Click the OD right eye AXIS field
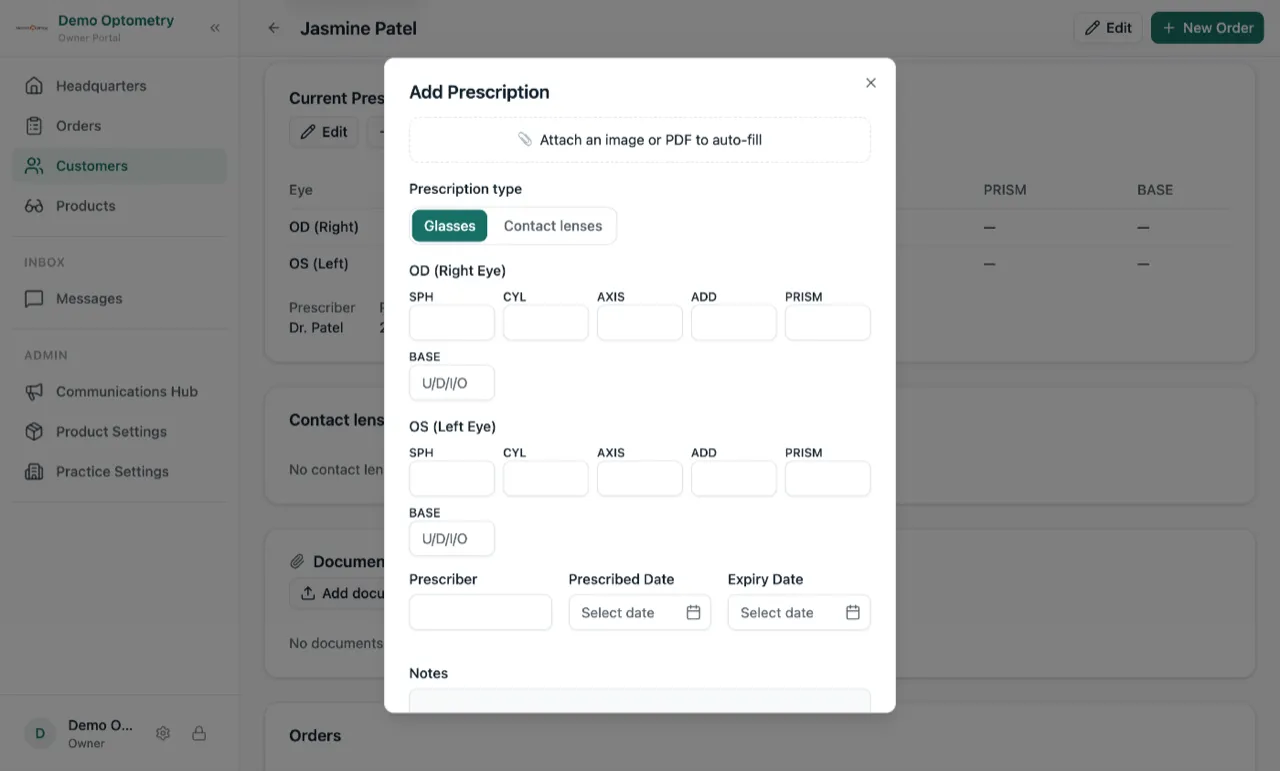Viewport: 1280px width, 771px height. (640, 323)
